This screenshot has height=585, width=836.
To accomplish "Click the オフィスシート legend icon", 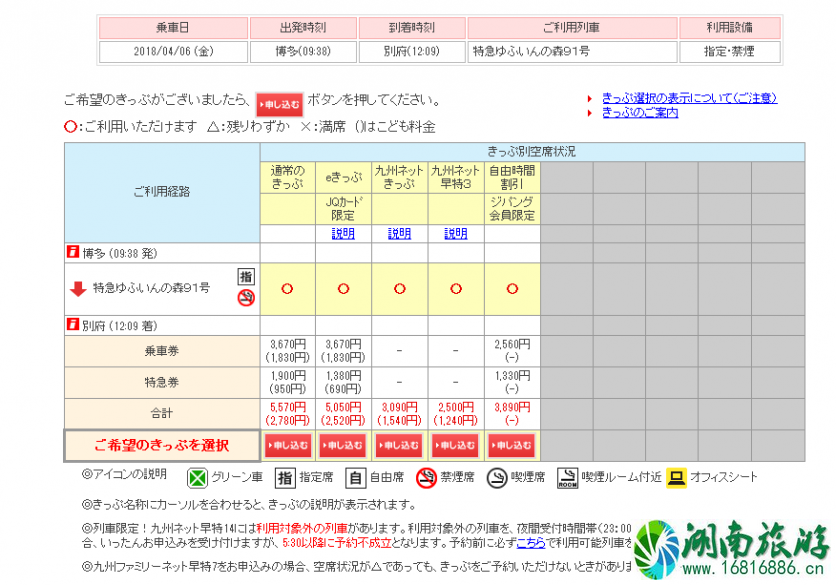I will [x=677, y=478].
